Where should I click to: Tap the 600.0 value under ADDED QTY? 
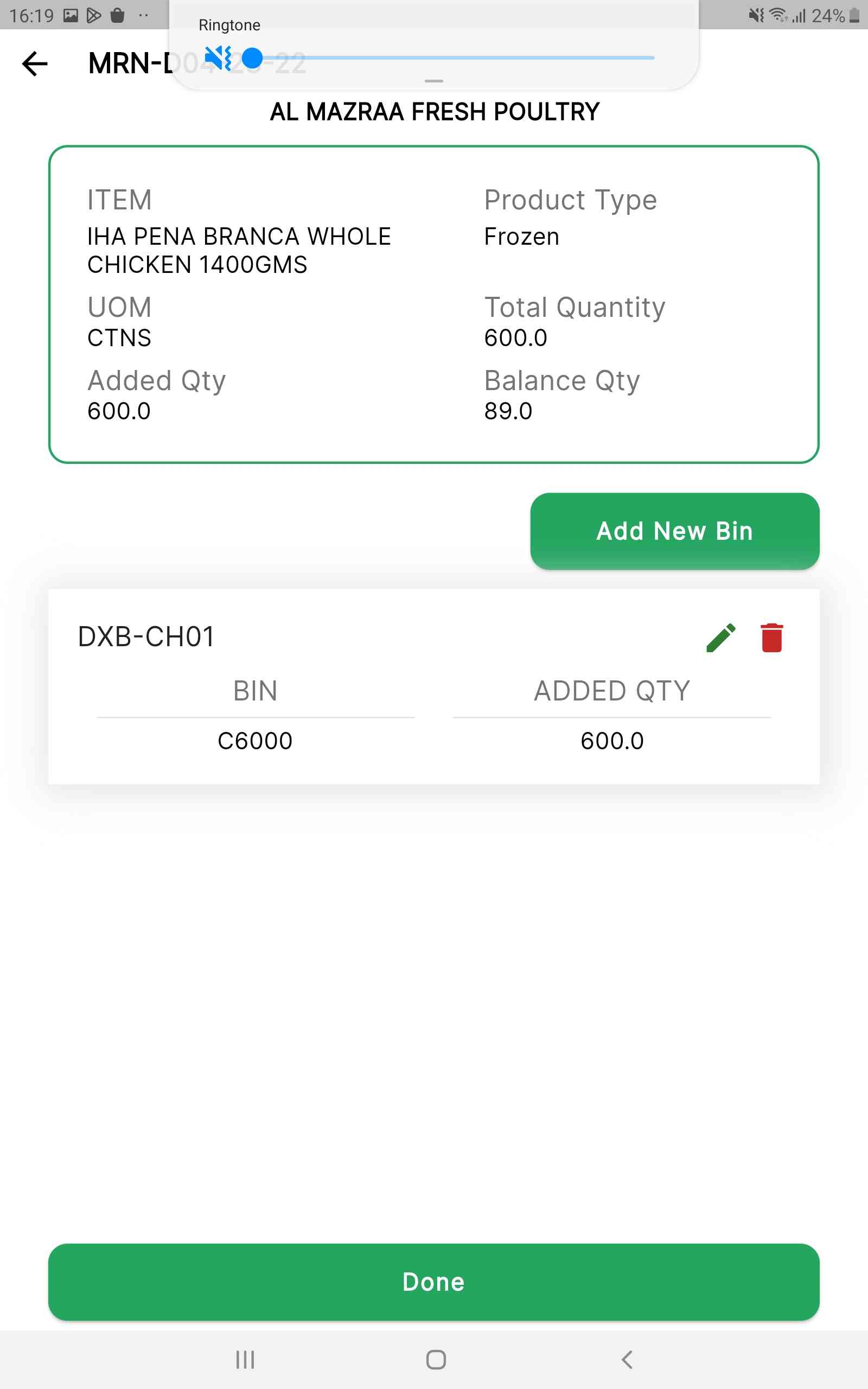tap(612, 741)
